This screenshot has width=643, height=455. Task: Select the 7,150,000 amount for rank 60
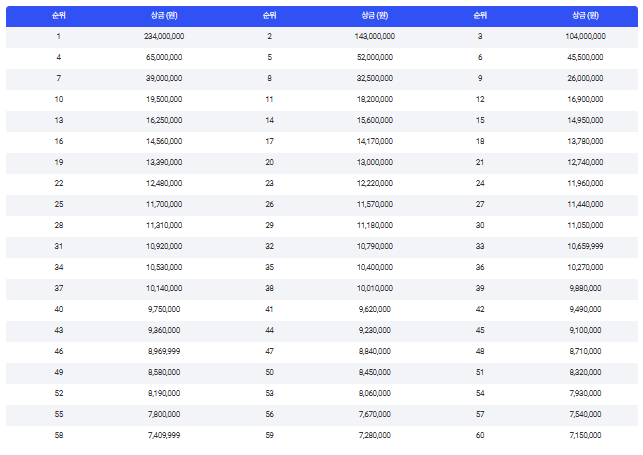point(586,435)
